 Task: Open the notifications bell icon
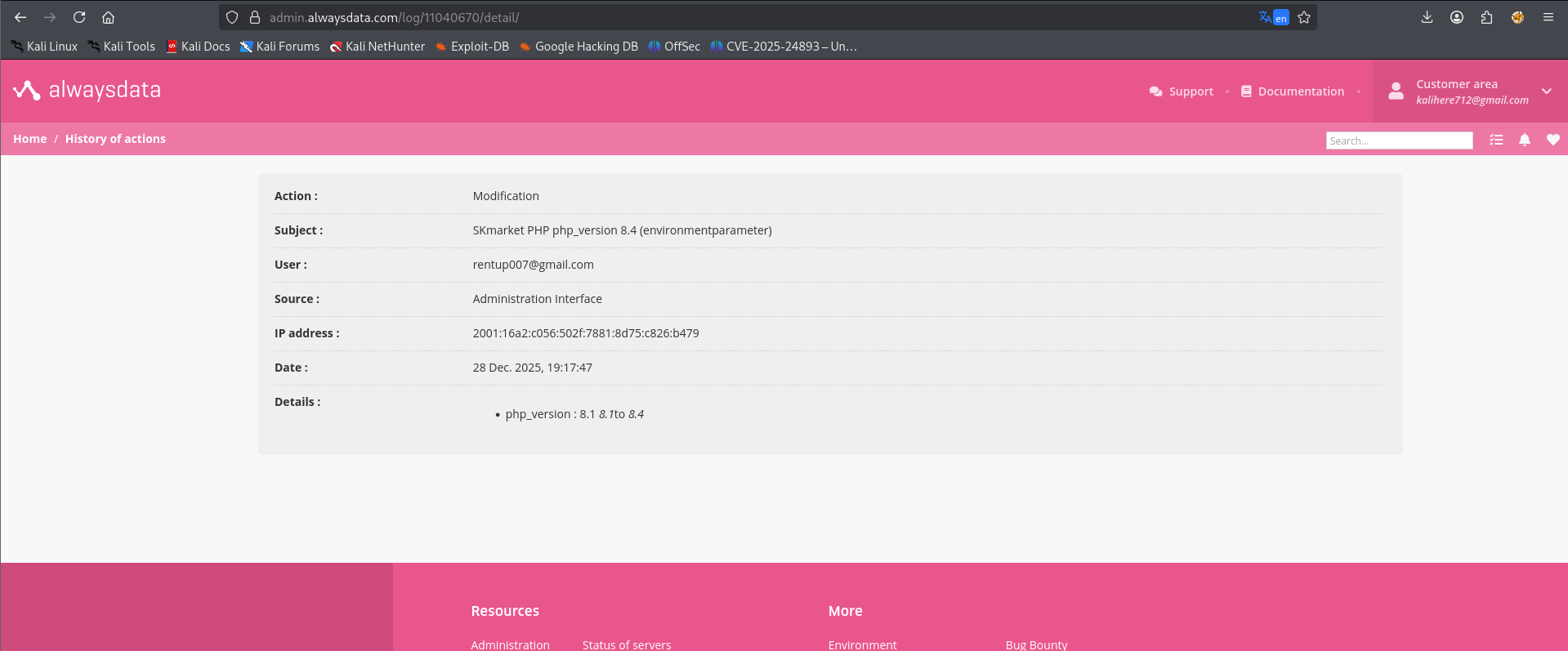click(x=1525, y=140)
